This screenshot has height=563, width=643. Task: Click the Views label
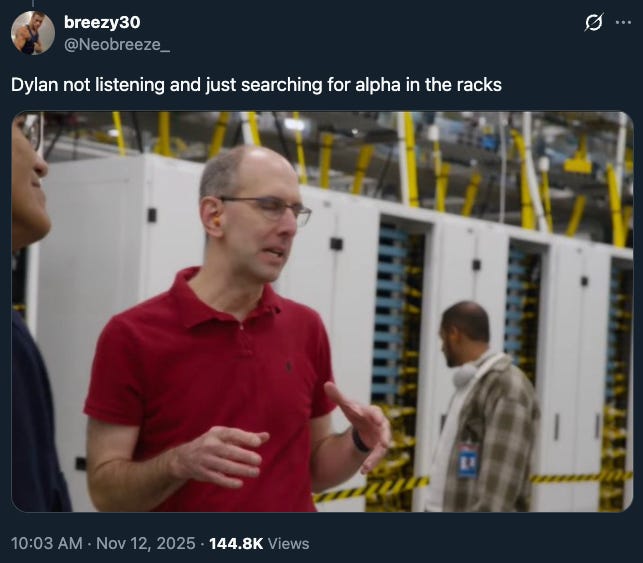pos(288,543)
